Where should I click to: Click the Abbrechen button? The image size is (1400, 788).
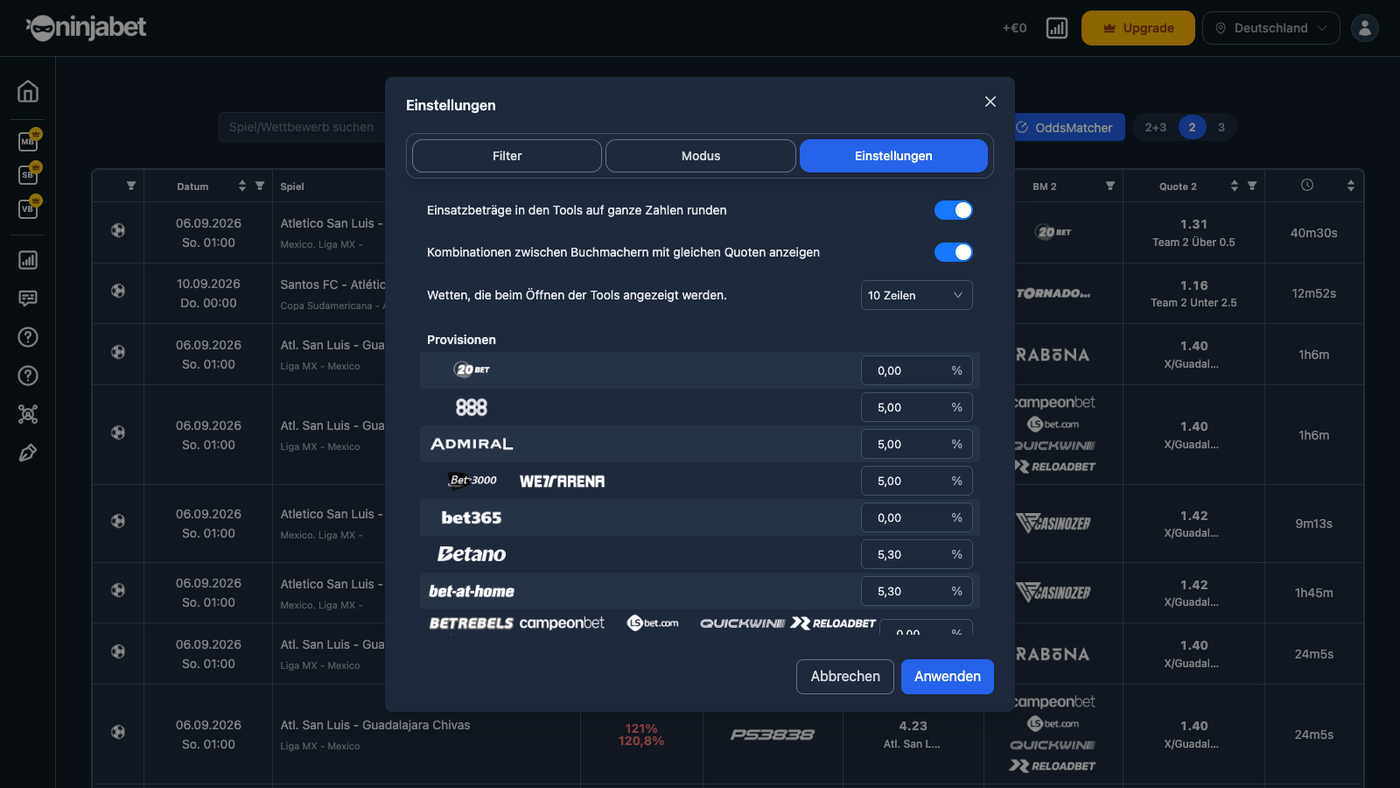pos(845,676)
